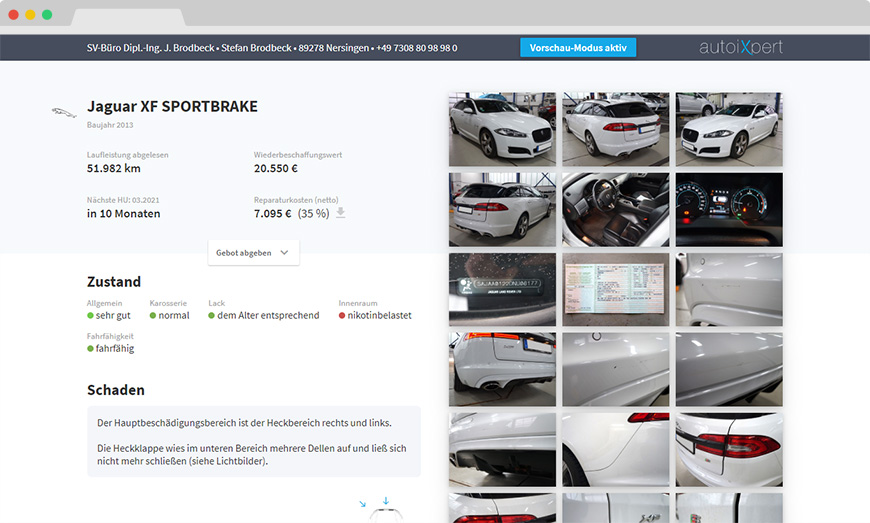Viewport: 870px width, 523px height.
Task: Click dem Alter entsprechend Lack status
Action: click(264, 315)
